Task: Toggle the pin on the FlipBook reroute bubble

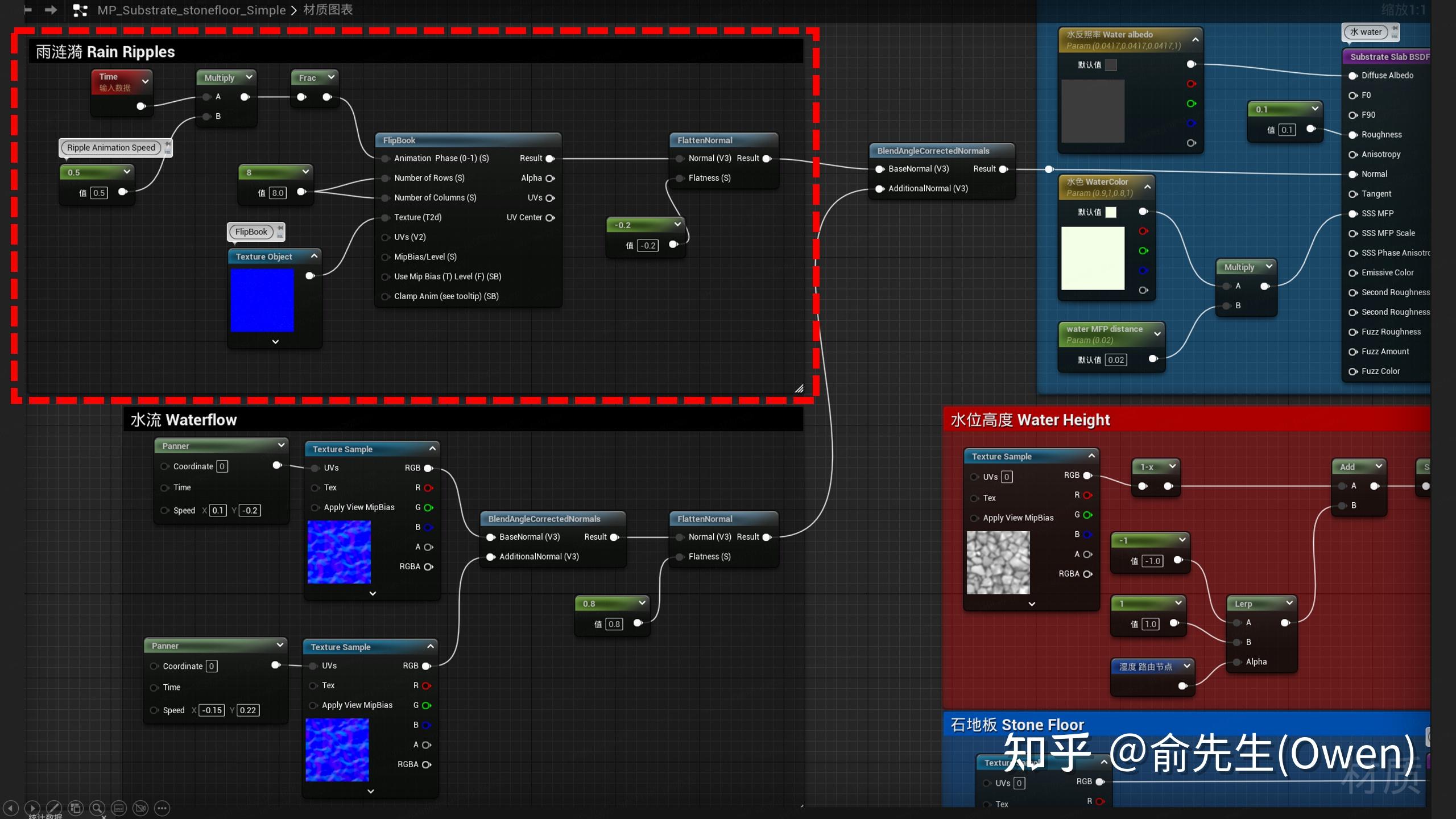Action: pos(280,227)
